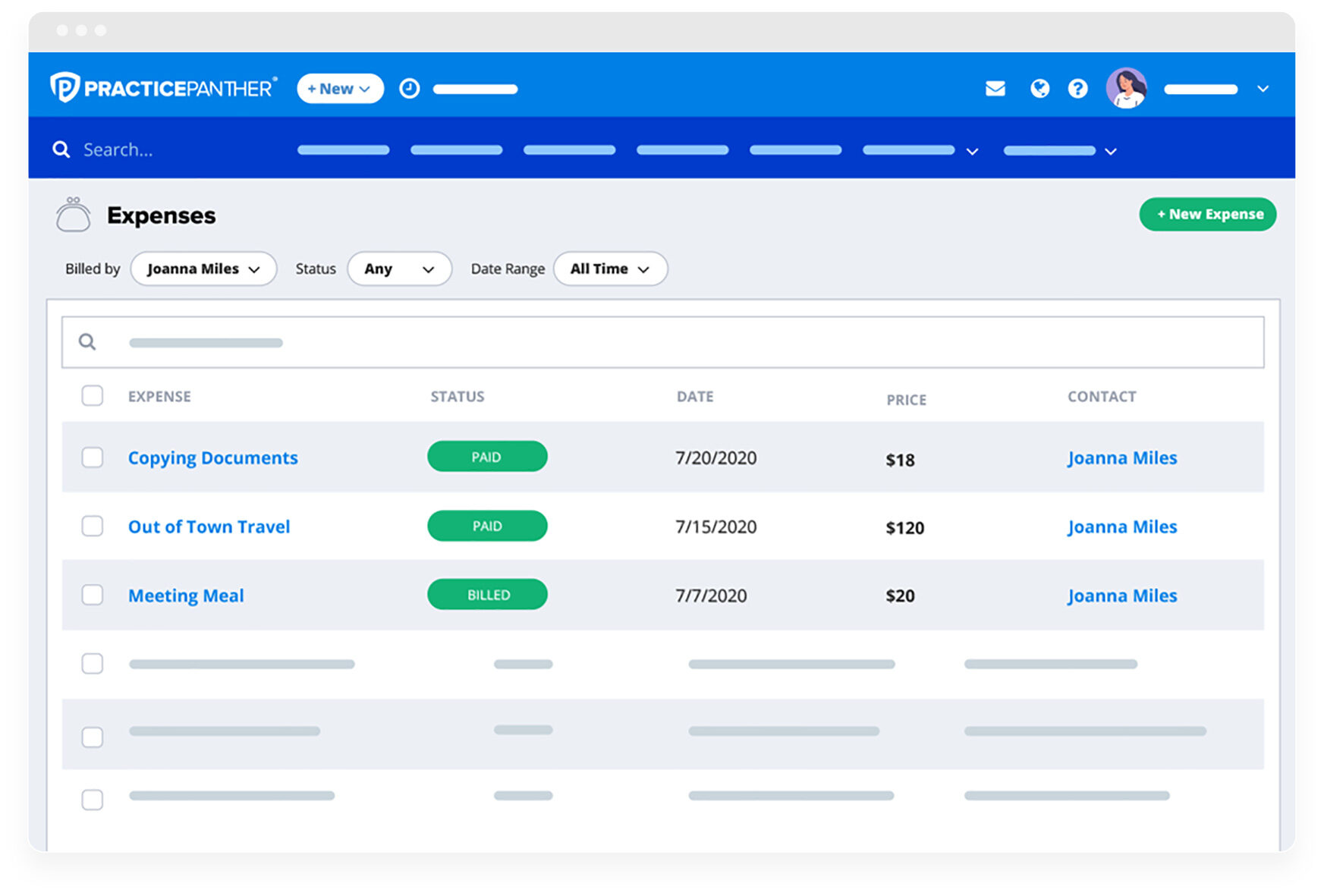Click the PracticePanther logo
This screenshot has height=896, width=1324.
[162, 87]
